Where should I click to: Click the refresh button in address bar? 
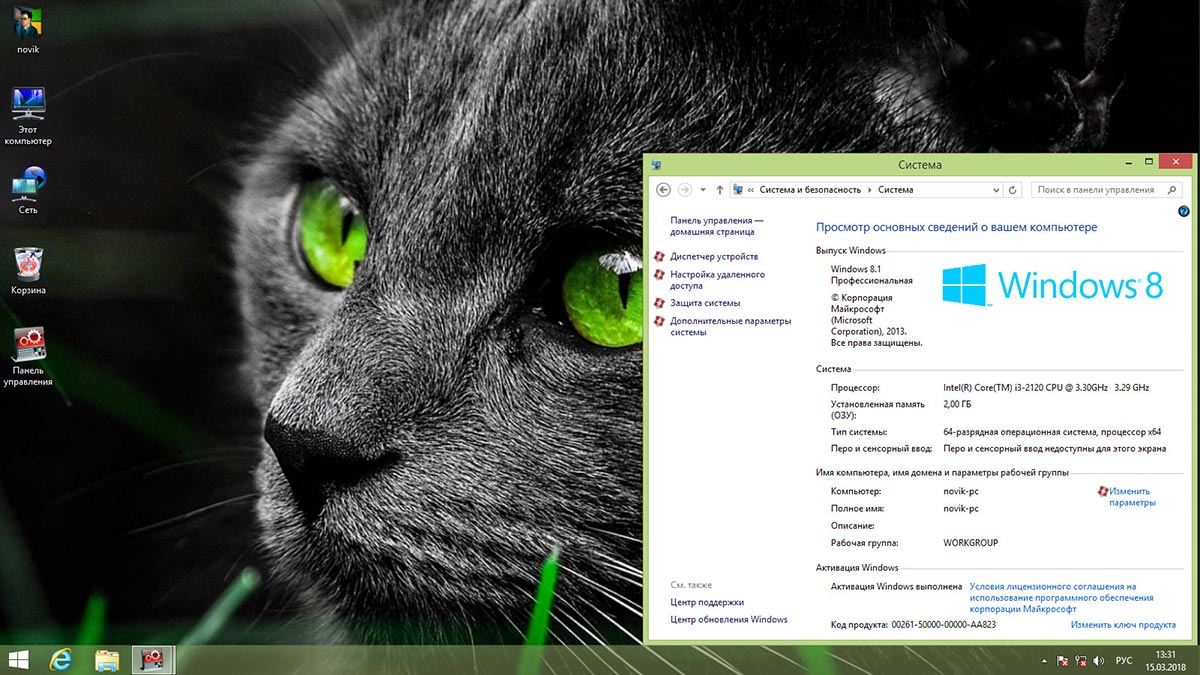pos(1013,190)
